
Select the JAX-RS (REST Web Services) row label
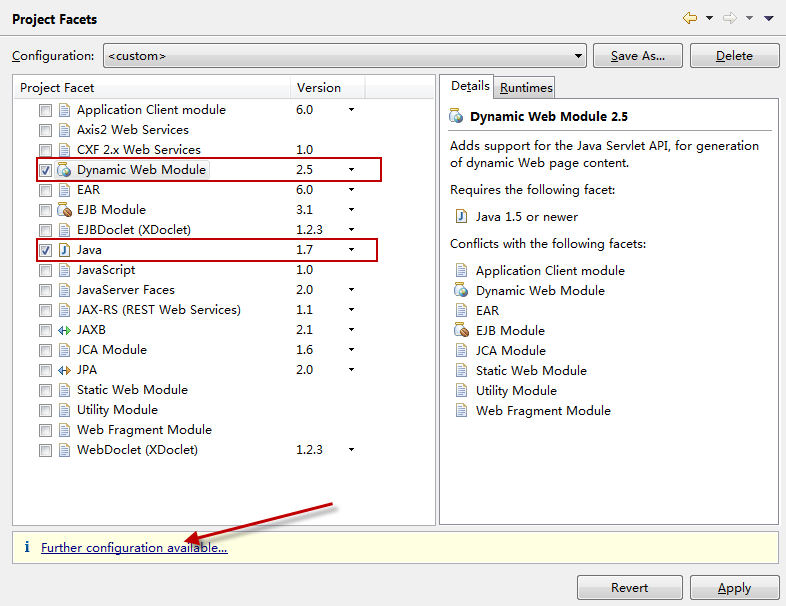pyautogui.click(x=159, y=310)
